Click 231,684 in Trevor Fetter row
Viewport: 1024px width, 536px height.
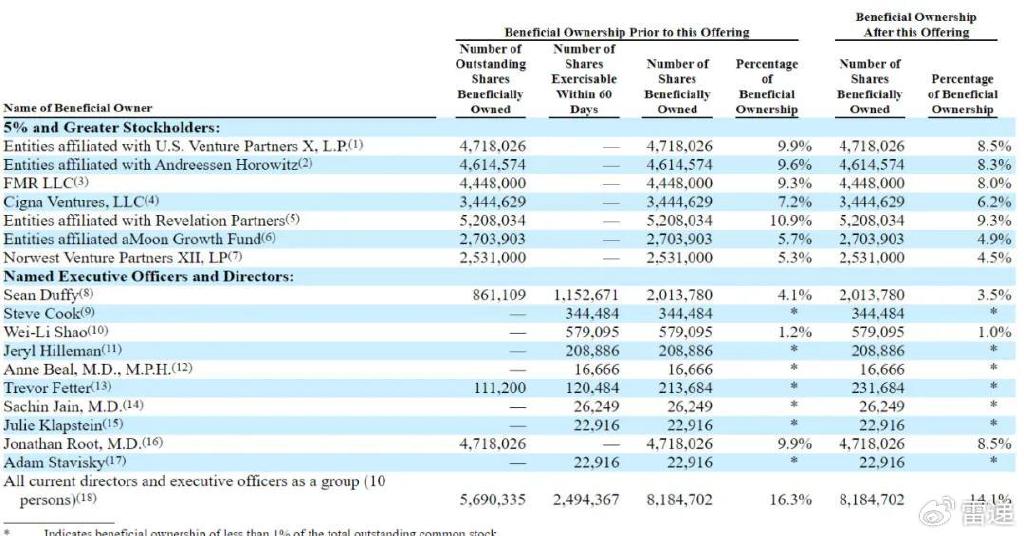point(878,388)
